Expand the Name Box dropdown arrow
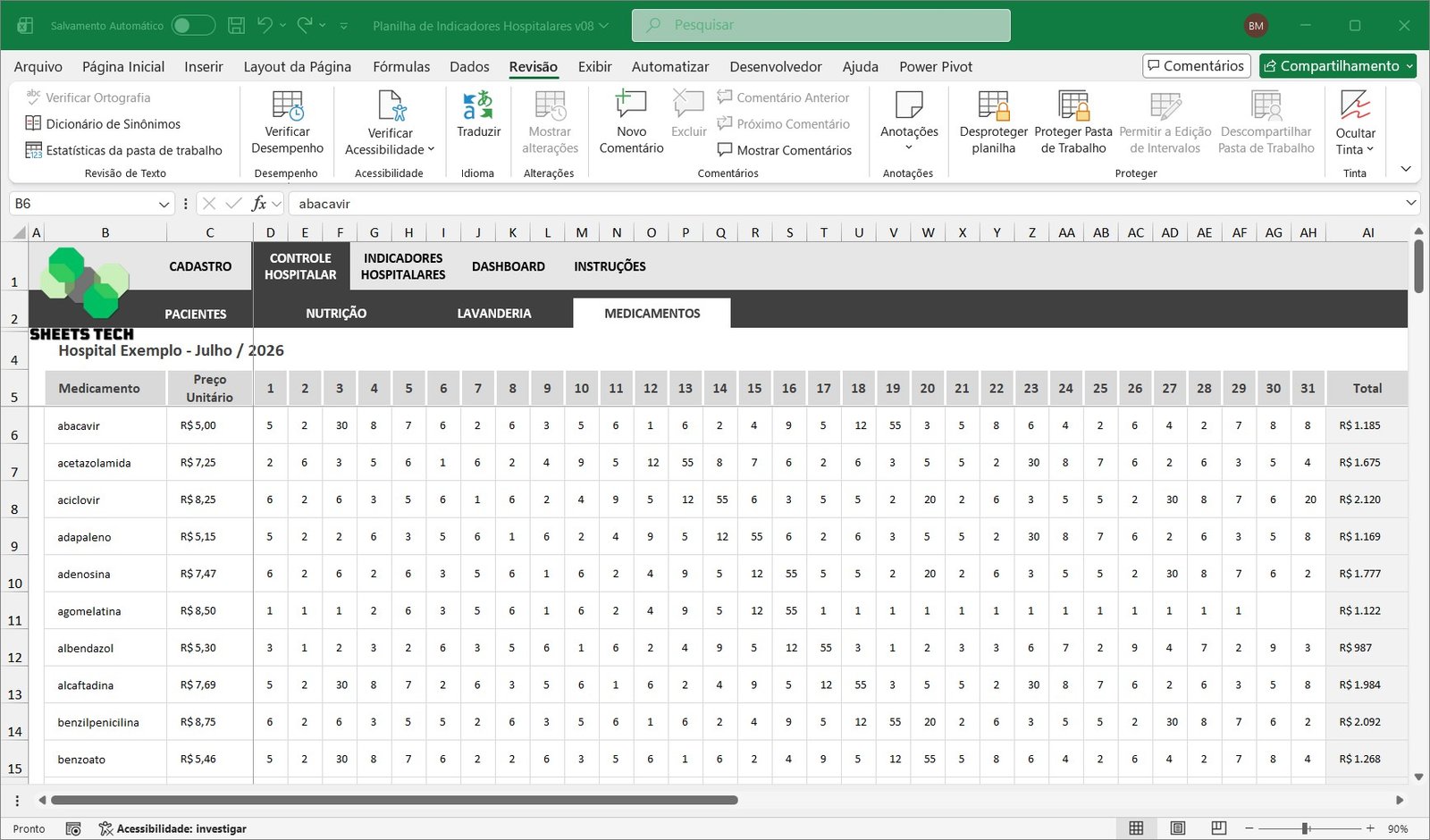The height and width of the screenshot is (840, 1430). pyautogui.click(x=164, y=204)
